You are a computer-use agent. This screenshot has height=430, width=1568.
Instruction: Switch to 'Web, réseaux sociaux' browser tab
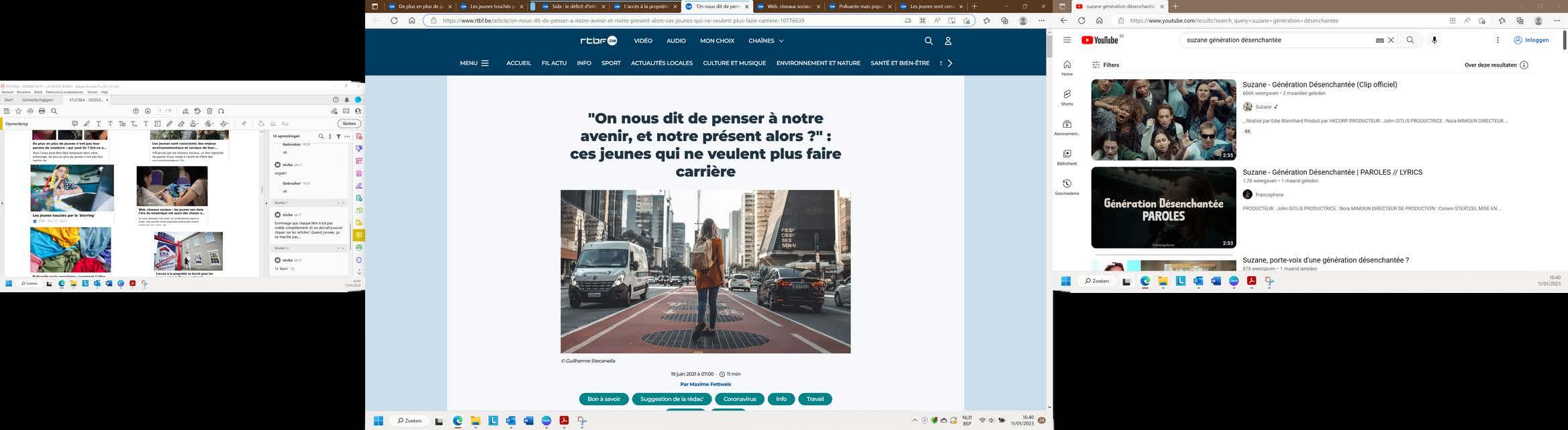tap(789, 6)
